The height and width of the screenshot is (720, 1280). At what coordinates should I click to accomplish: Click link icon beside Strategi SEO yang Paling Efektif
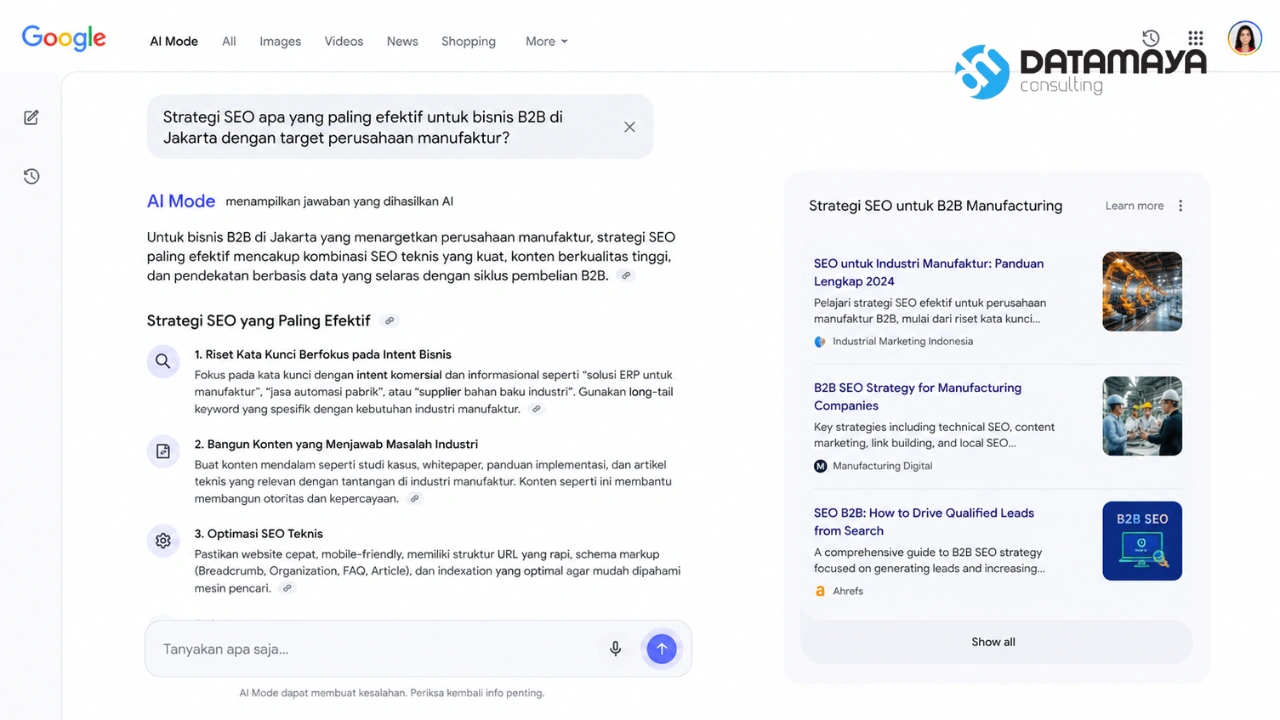(390, 321)
